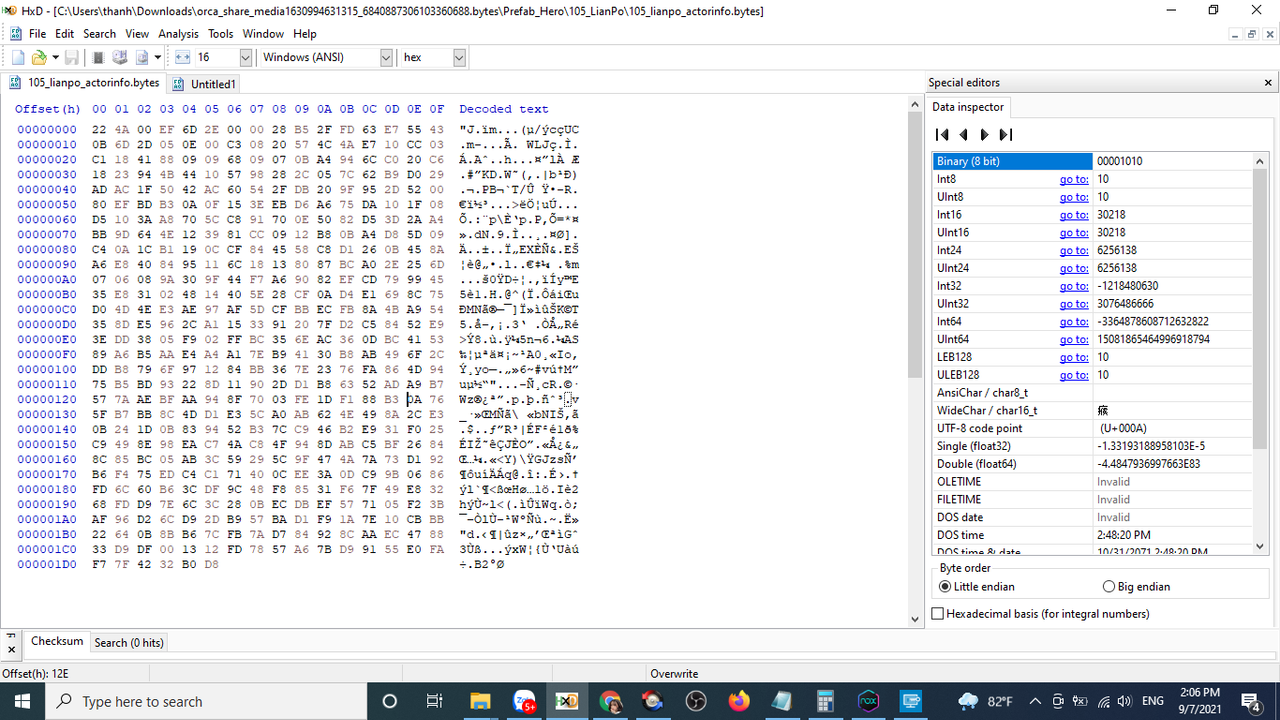
Task: Open the notification center icon
Action: pos(1251,701)
